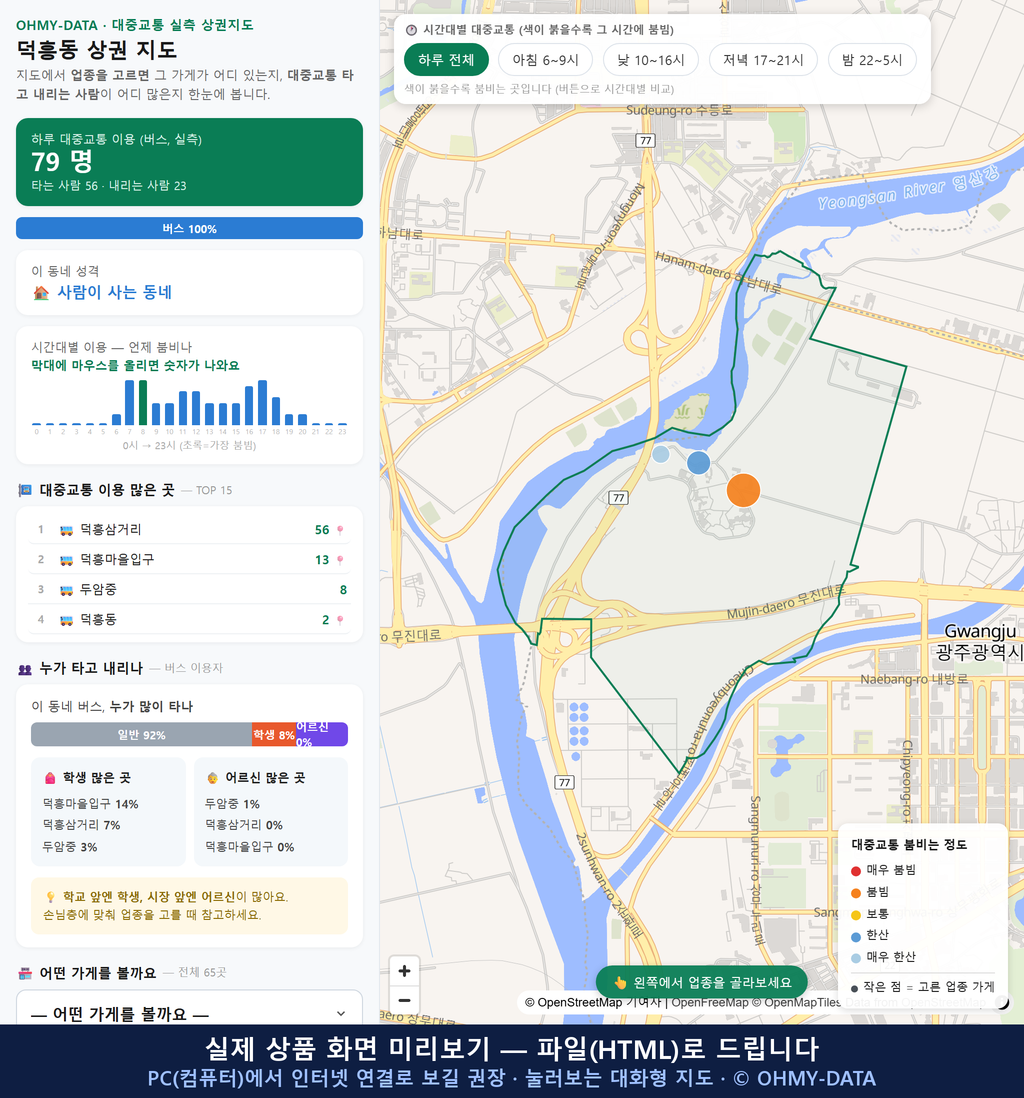This screenshot has width=1024, height=1098.
Task: Click the 왼쪽에서 업종을 골라보세요 green pill
Action: point(701,983)
